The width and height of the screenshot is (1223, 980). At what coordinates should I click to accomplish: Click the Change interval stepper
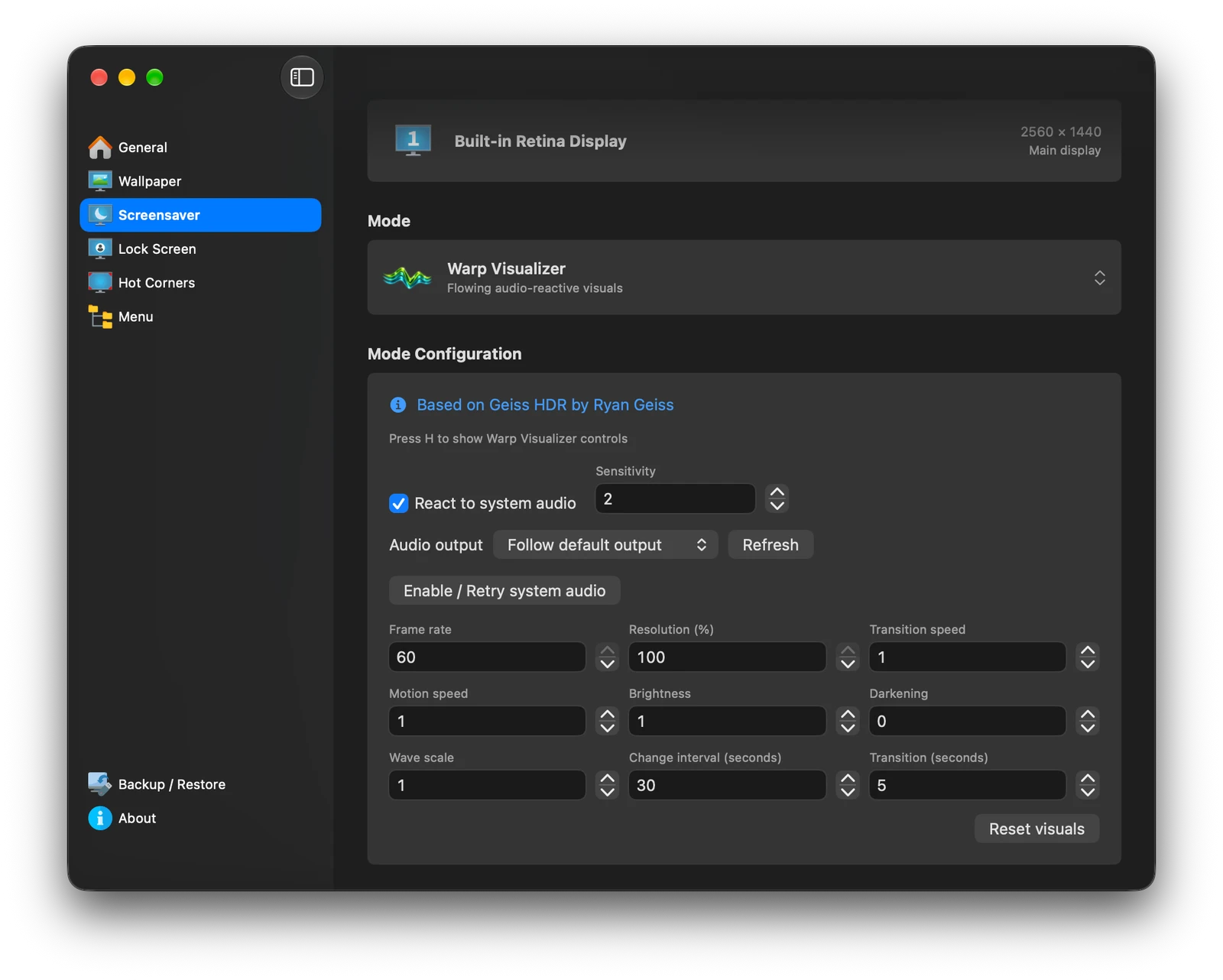(x=848, y=785)
